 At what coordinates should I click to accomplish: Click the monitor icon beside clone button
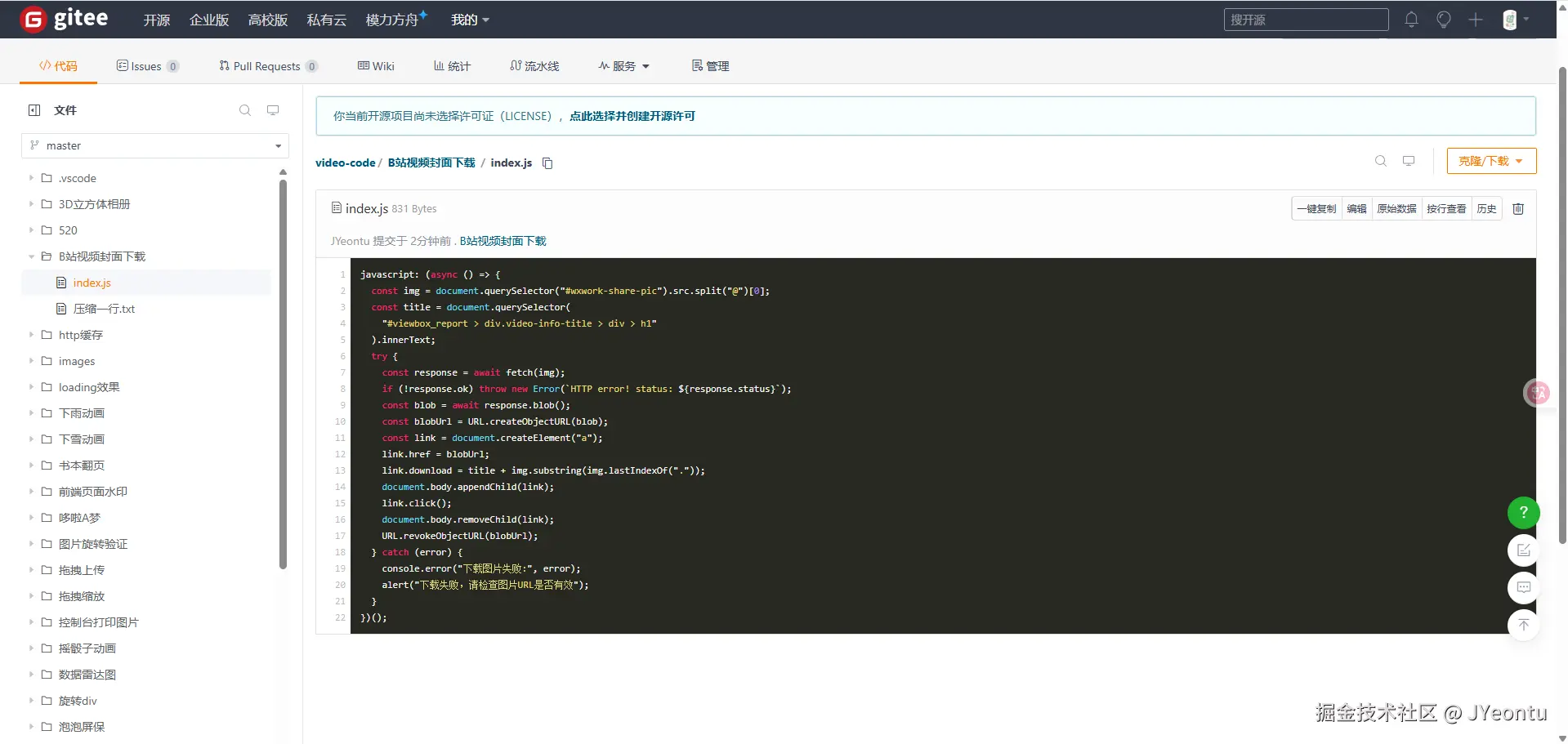[x=1409, y=161]
